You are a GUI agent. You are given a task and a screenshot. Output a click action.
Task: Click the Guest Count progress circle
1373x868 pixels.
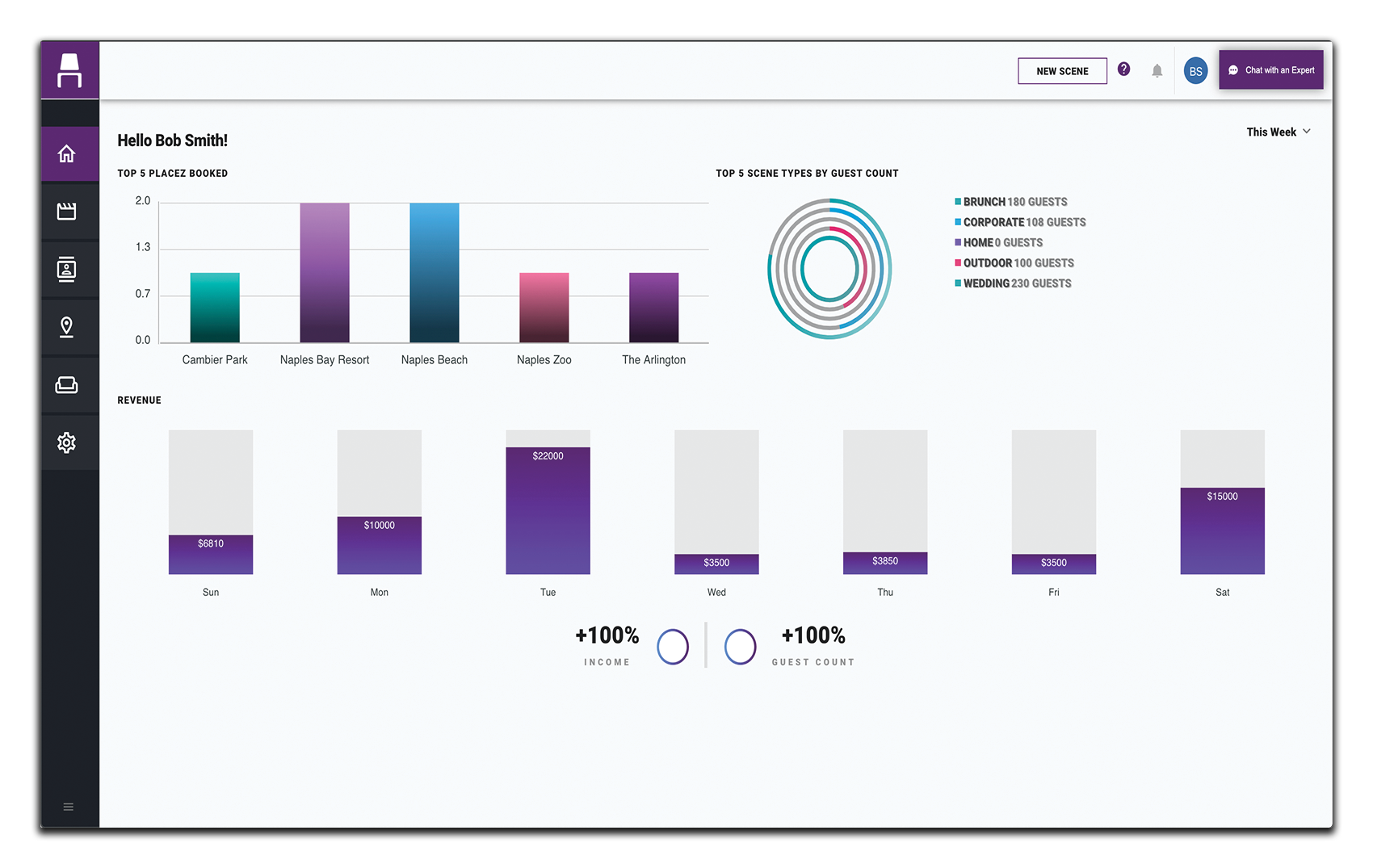740,647
